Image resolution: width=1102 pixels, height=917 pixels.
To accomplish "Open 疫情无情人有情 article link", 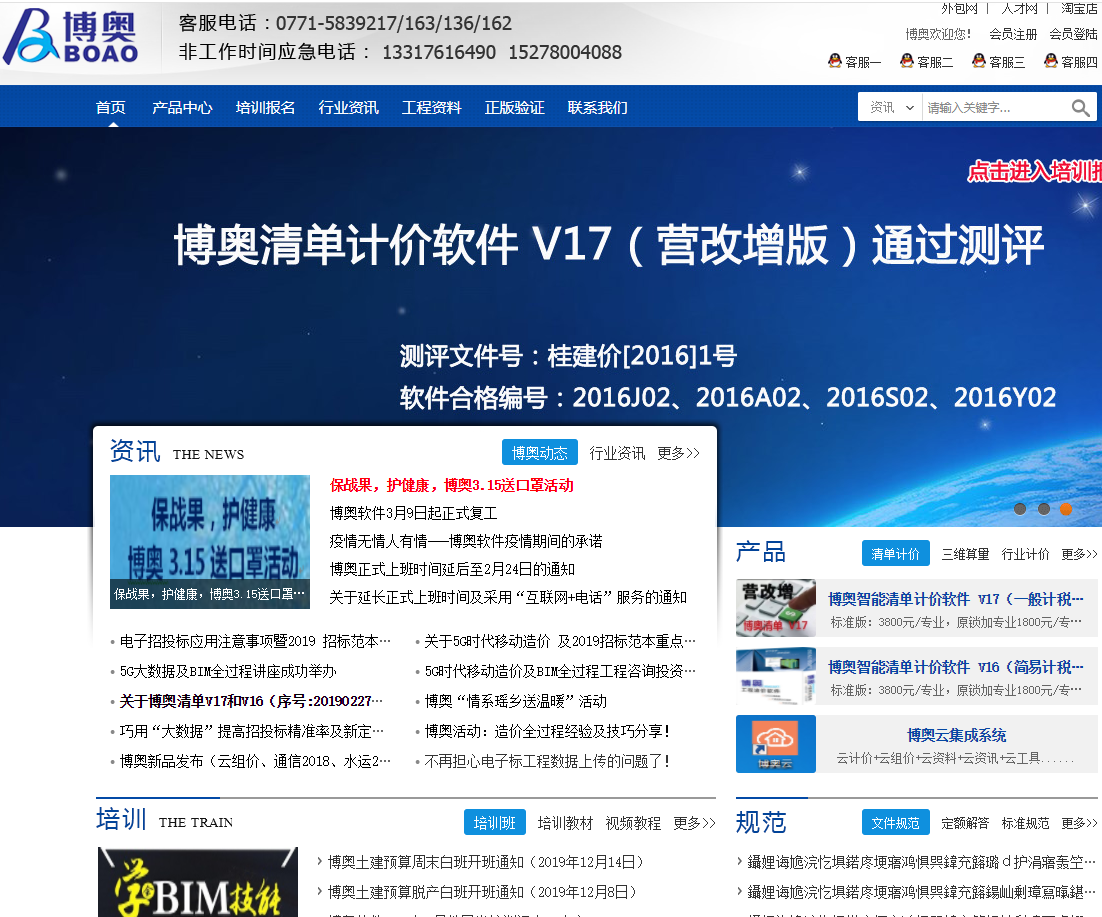I will [x=466, y=541].
